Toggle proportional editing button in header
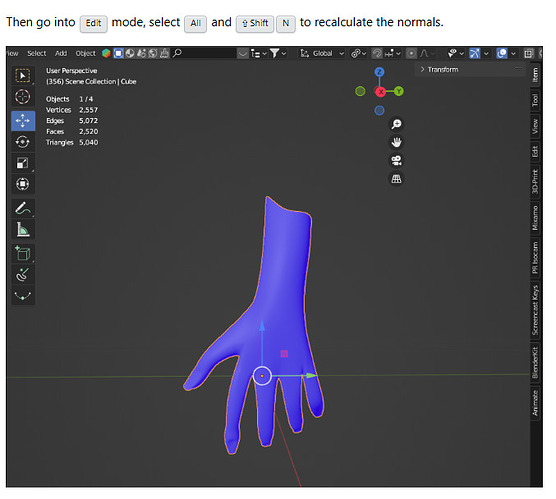The width and height of the screenshot is (556, 499). pyautogui.click(x=411, y=54)
